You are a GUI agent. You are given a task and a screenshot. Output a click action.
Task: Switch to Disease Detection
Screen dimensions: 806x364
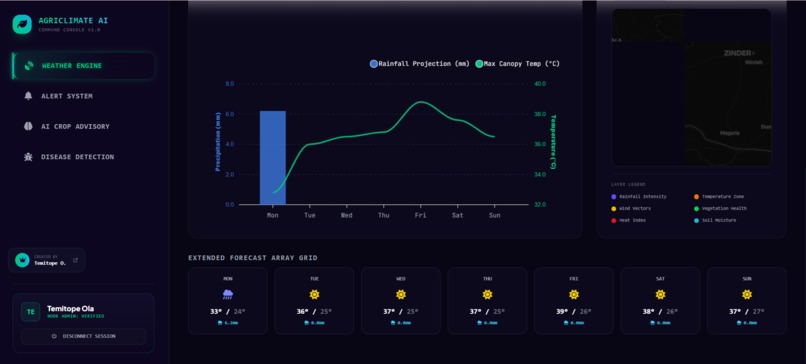(83, 157)
